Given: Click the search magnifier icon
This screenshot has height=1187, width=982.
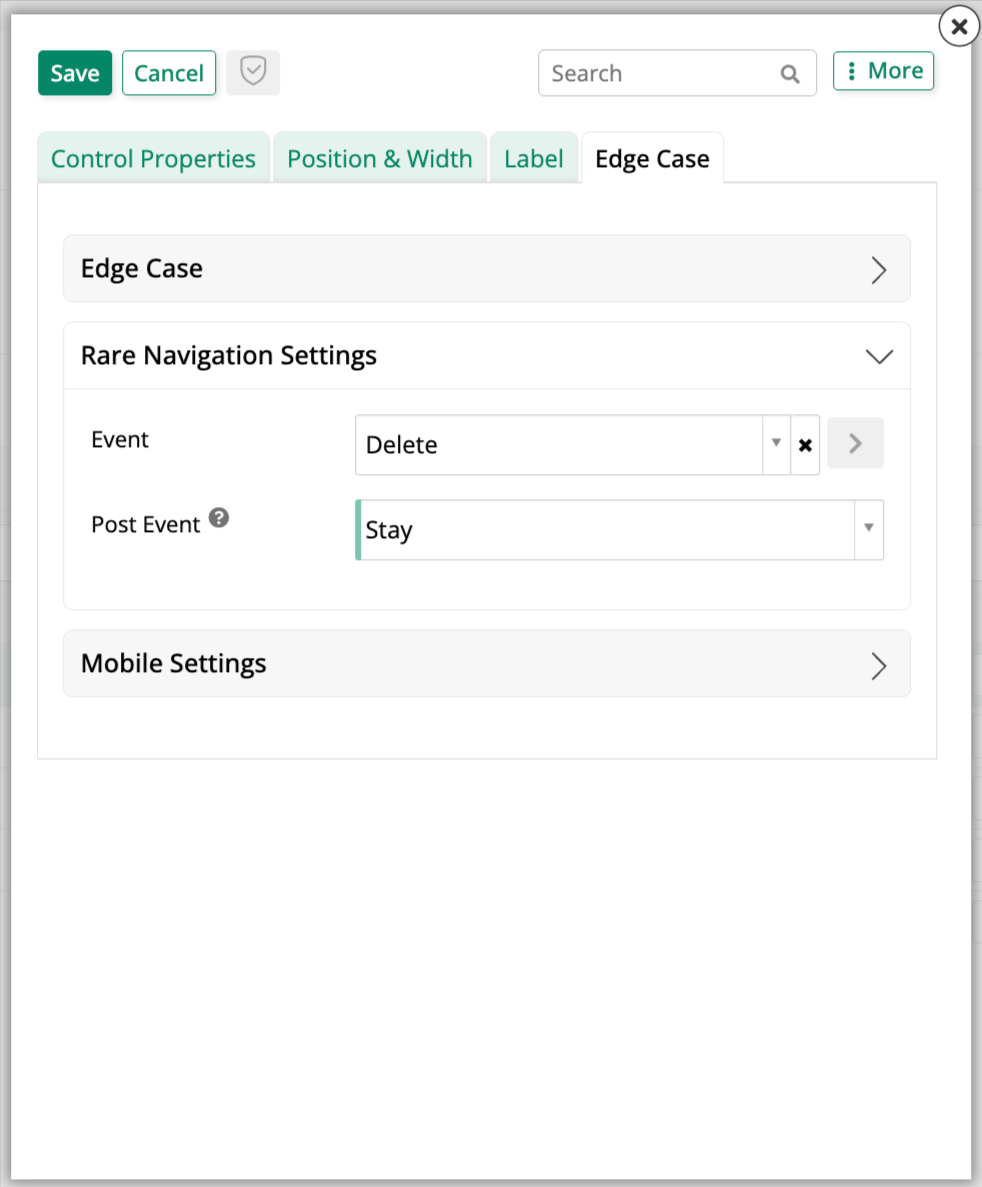Looking at the screenshot, I should (x=790, y=73).
